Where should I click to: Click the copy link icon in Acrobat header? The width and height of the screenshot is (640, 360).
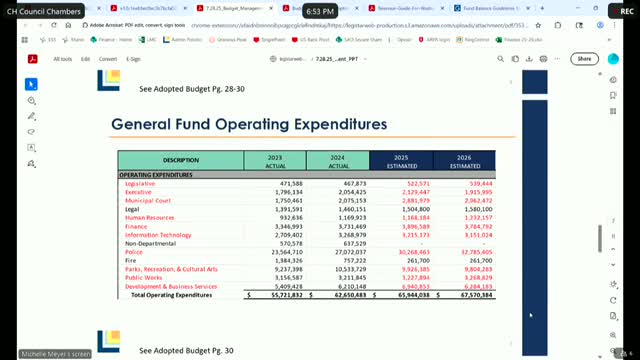pos(515,59)
